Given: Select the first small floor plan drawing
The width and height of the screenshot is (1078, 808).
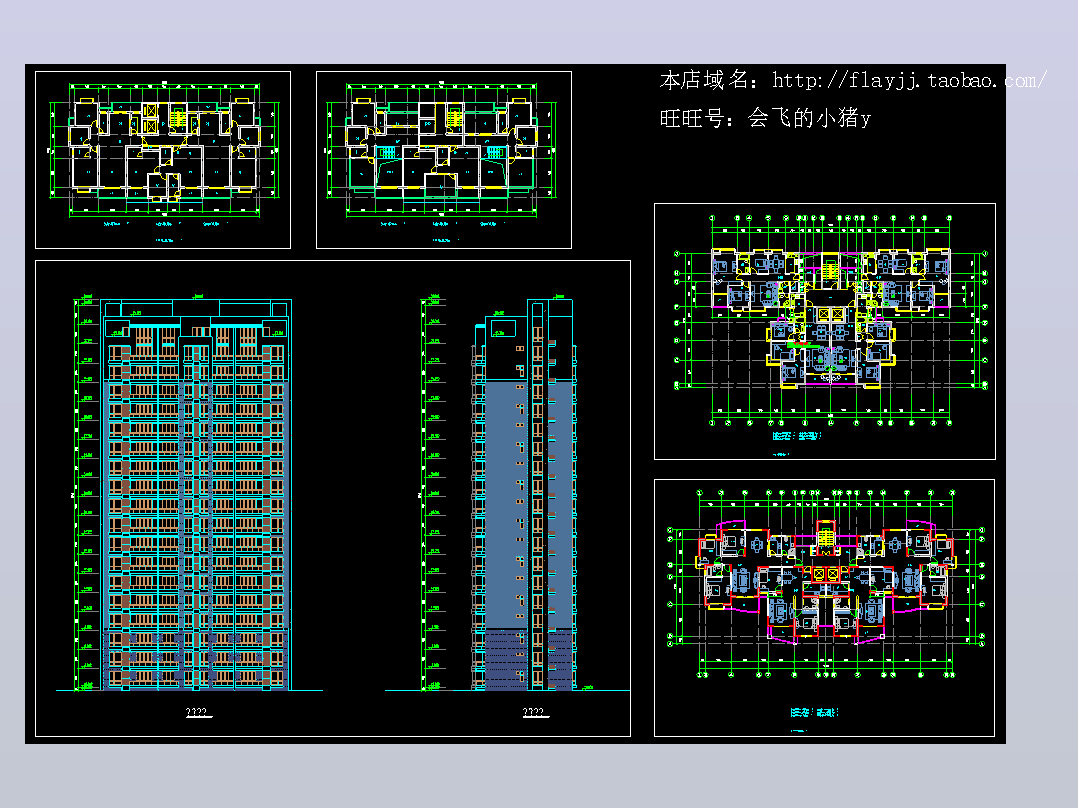Looking at the screenshot, I should (x=163, y=160).
